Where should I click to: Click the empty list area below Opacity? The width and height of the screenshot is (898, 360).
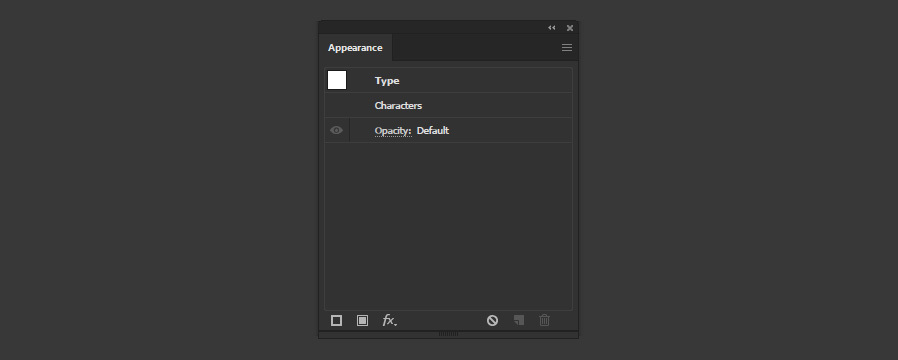[448, 226]
